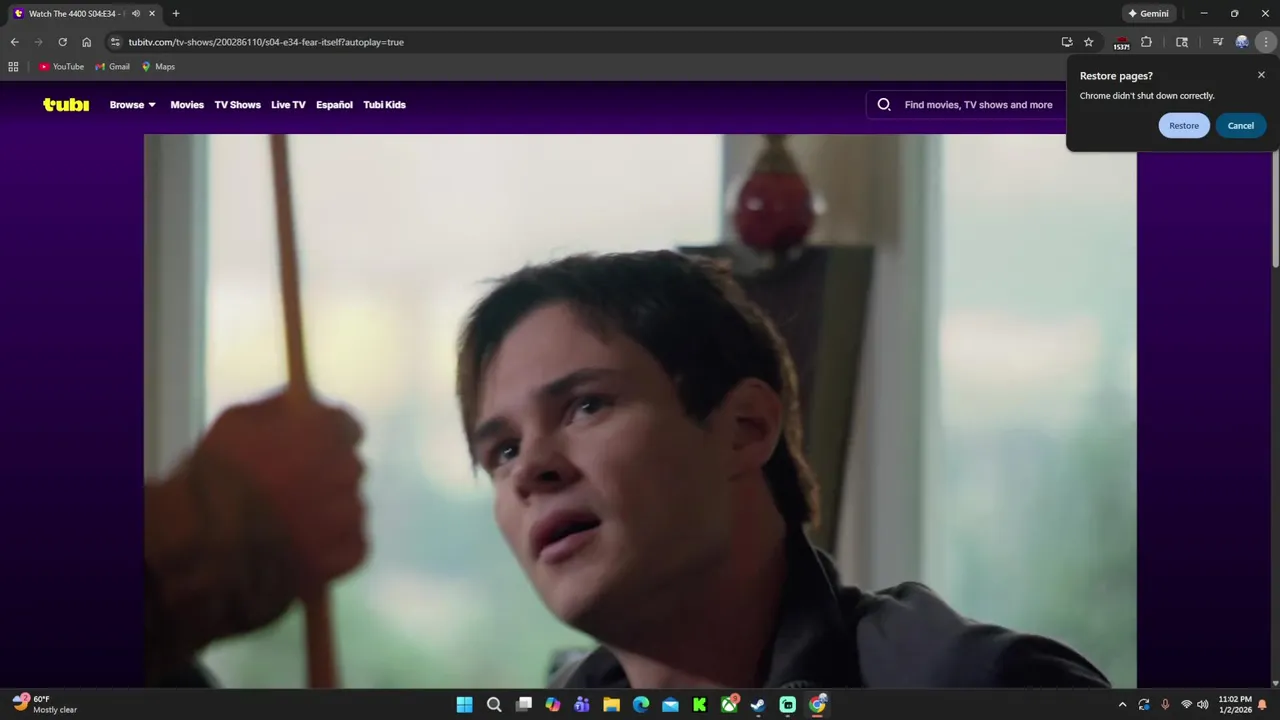Click the Restore button in the popup

pos(1184,125)
